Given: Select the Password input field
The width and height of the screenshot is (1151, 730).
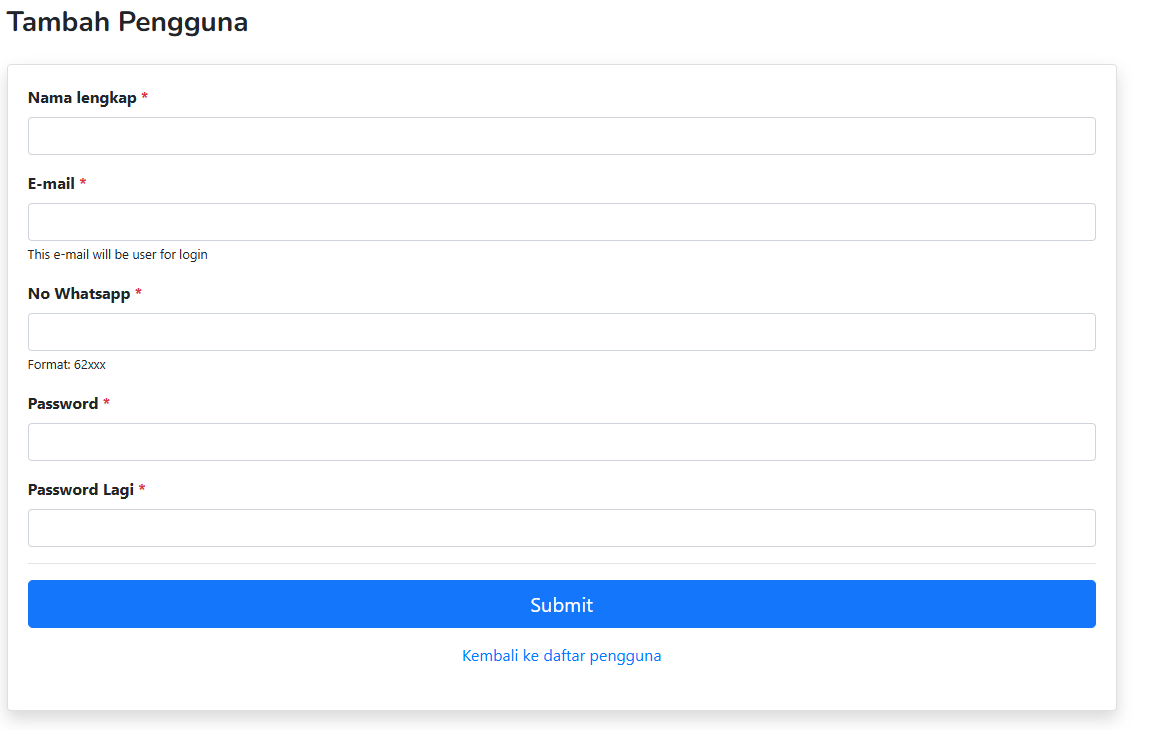Looking at the screenshot, I should click(x=561, y=442).
